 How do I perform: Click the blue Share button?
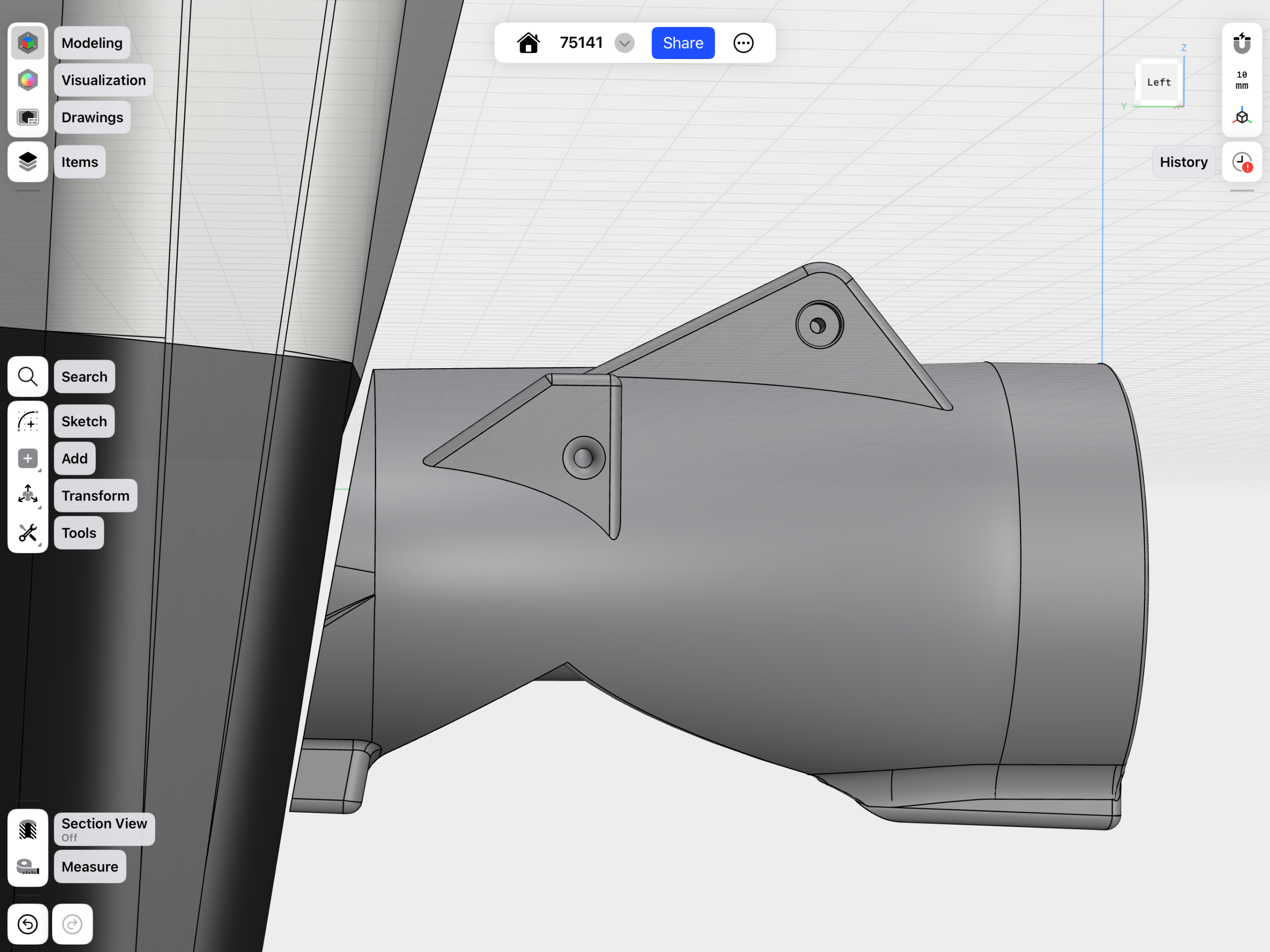point(683,43)
